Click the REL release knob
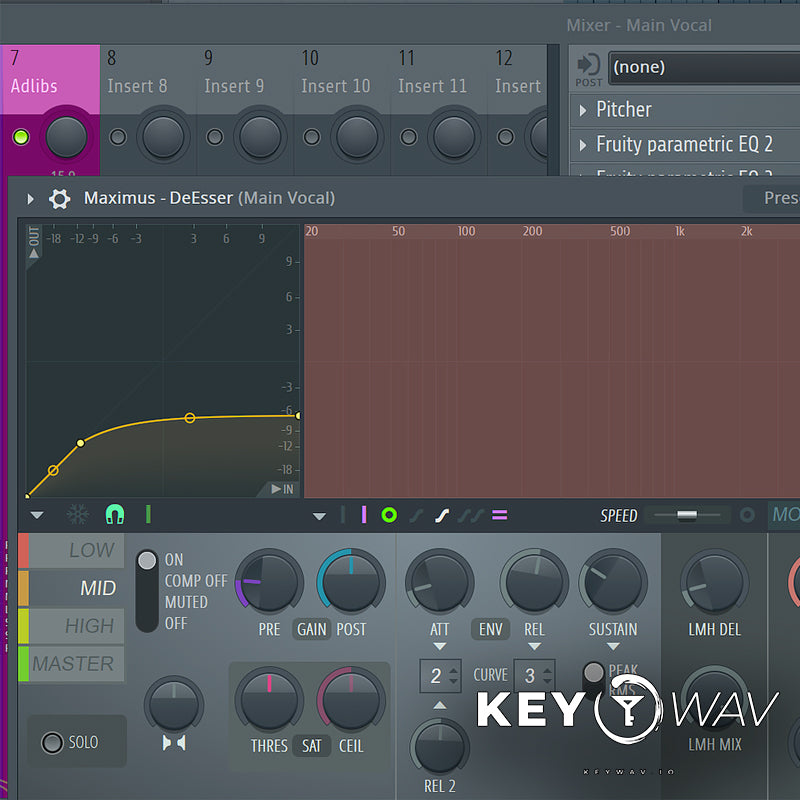This screenshot has height=800, width=800. 534,583
